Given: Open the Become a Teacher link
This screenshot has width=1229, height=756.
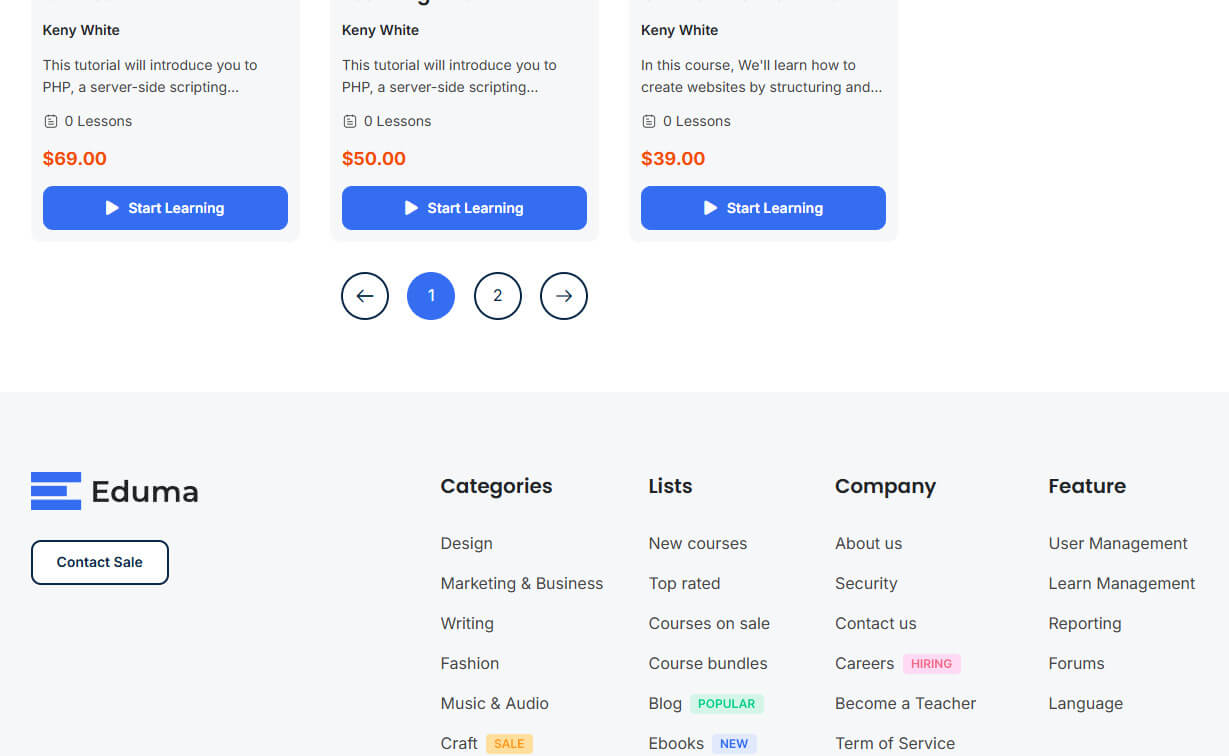Looking at the screenshot, I should pos(905,704).
